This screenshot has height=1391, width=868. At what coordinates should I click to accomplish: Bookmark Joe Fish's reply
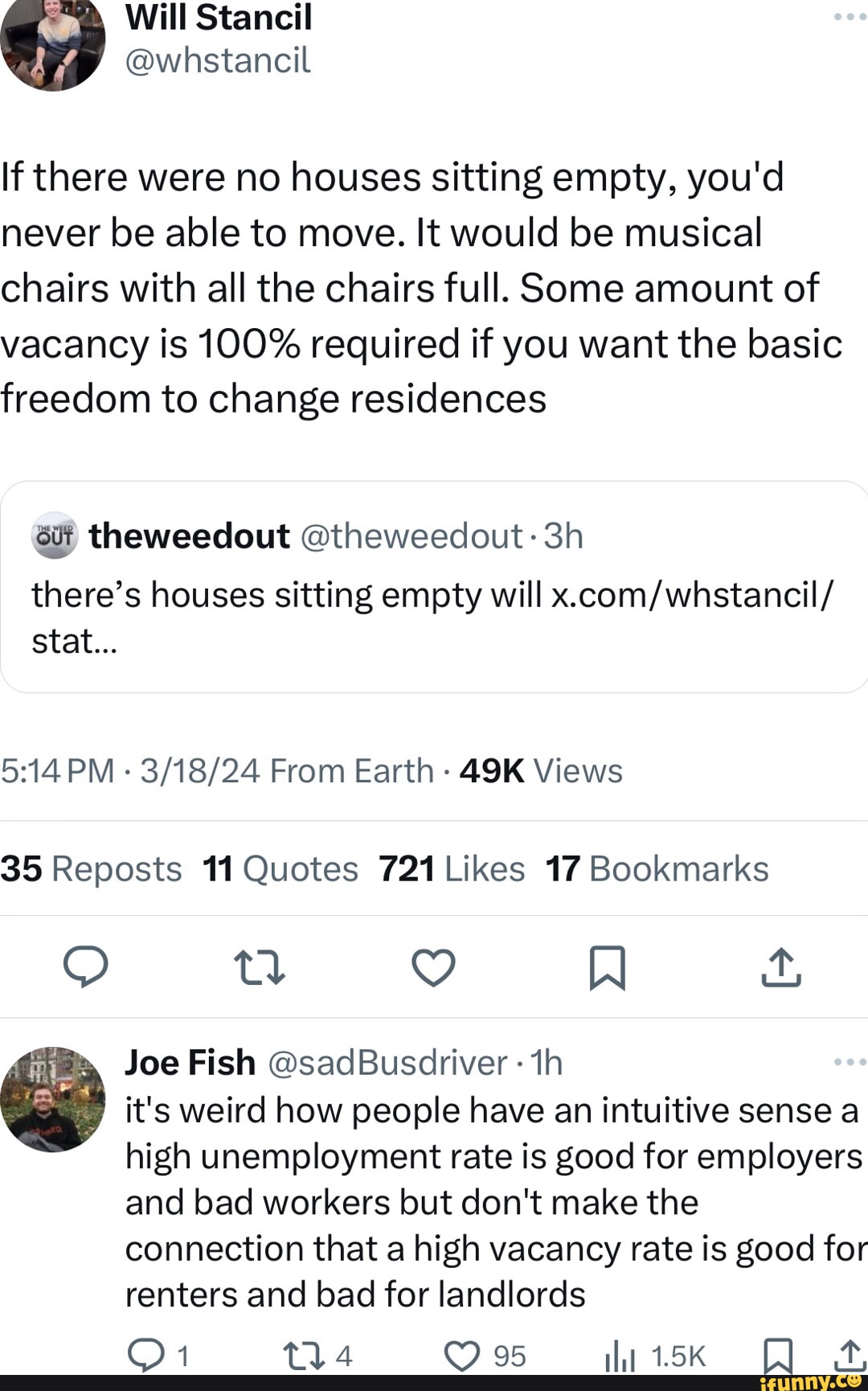tap(777, 1356)
